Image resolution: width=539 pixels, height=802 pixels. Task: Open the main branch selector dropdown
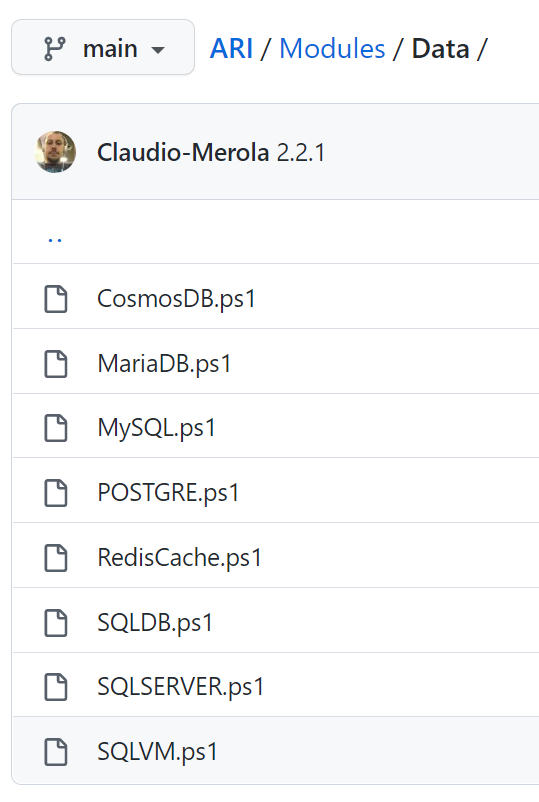tap(103, 48)
